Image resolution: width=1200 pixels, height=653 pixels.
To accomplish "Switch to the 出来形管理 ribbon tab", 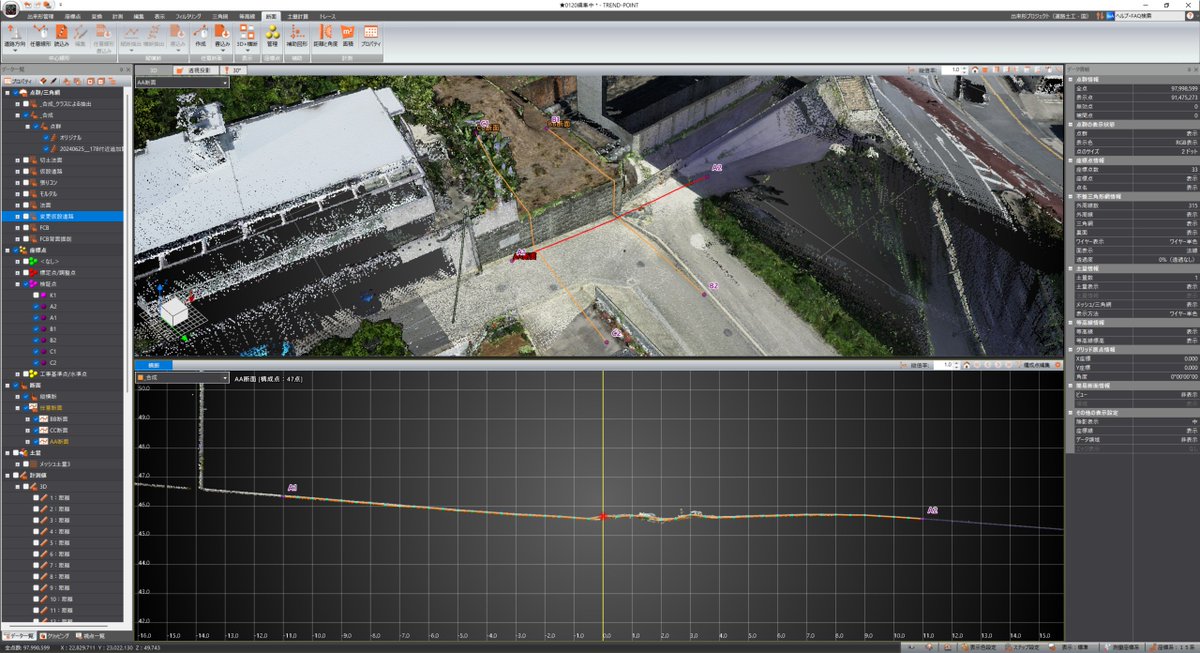I will [x=42, y=17].
